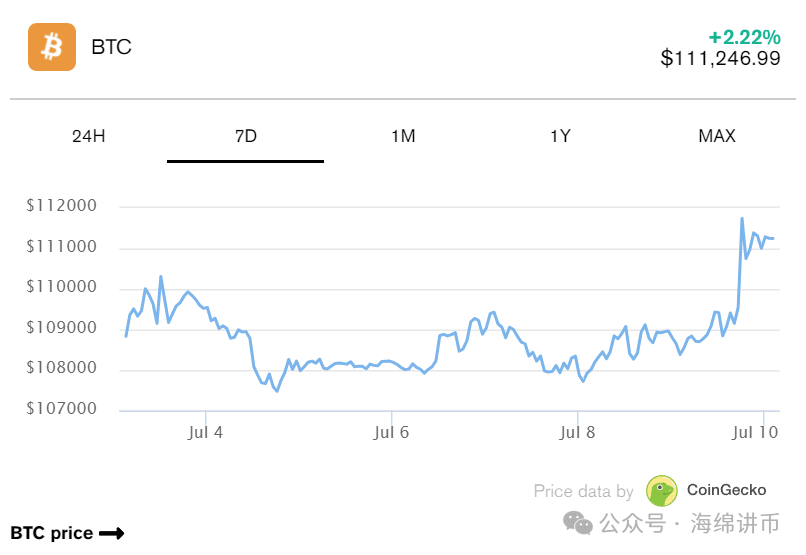Select the 7D time range tab
This screenshot has width=806, height=555.
(x=245, y=136)
